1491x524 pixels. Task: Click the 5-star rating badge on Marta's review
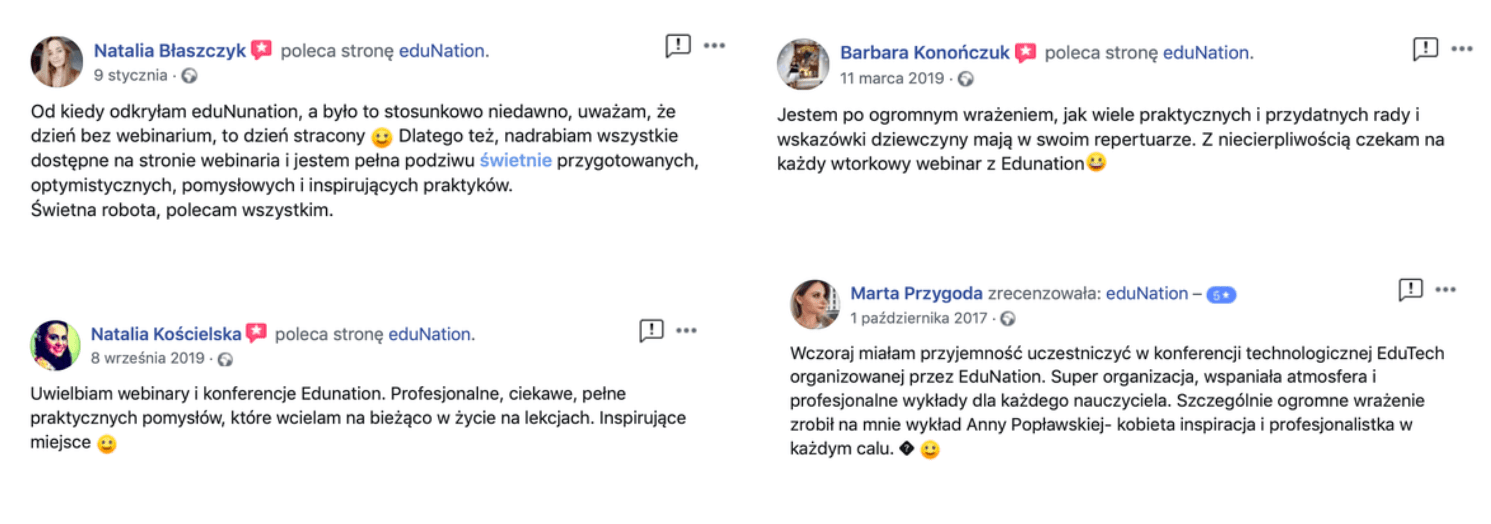1221,295
